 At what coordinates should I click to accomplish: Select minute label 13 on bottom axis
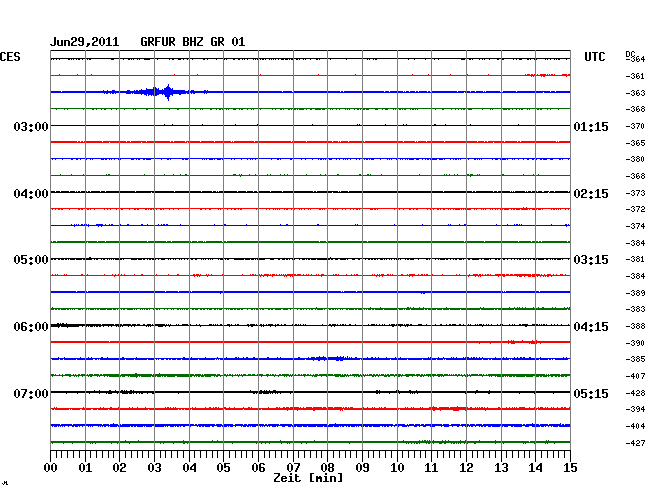pos(501,468)
